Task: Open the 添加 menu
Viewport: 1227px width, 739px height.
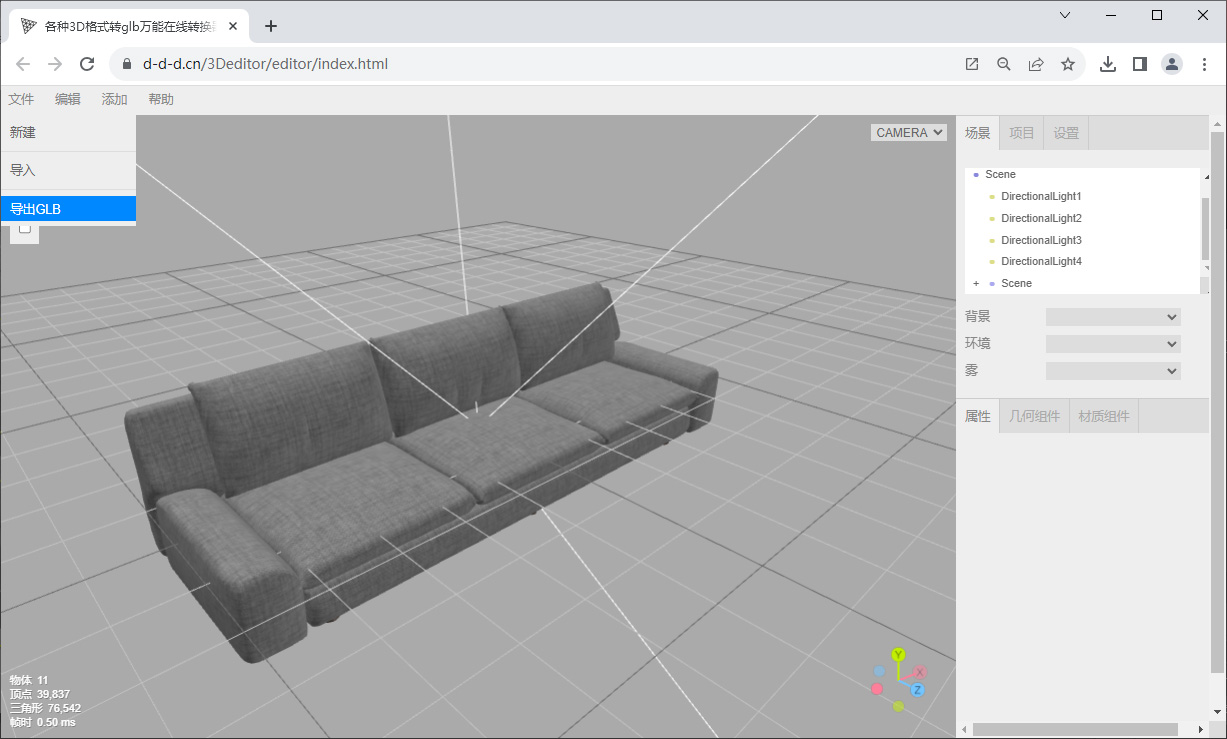Action: [x=115, y=100]
